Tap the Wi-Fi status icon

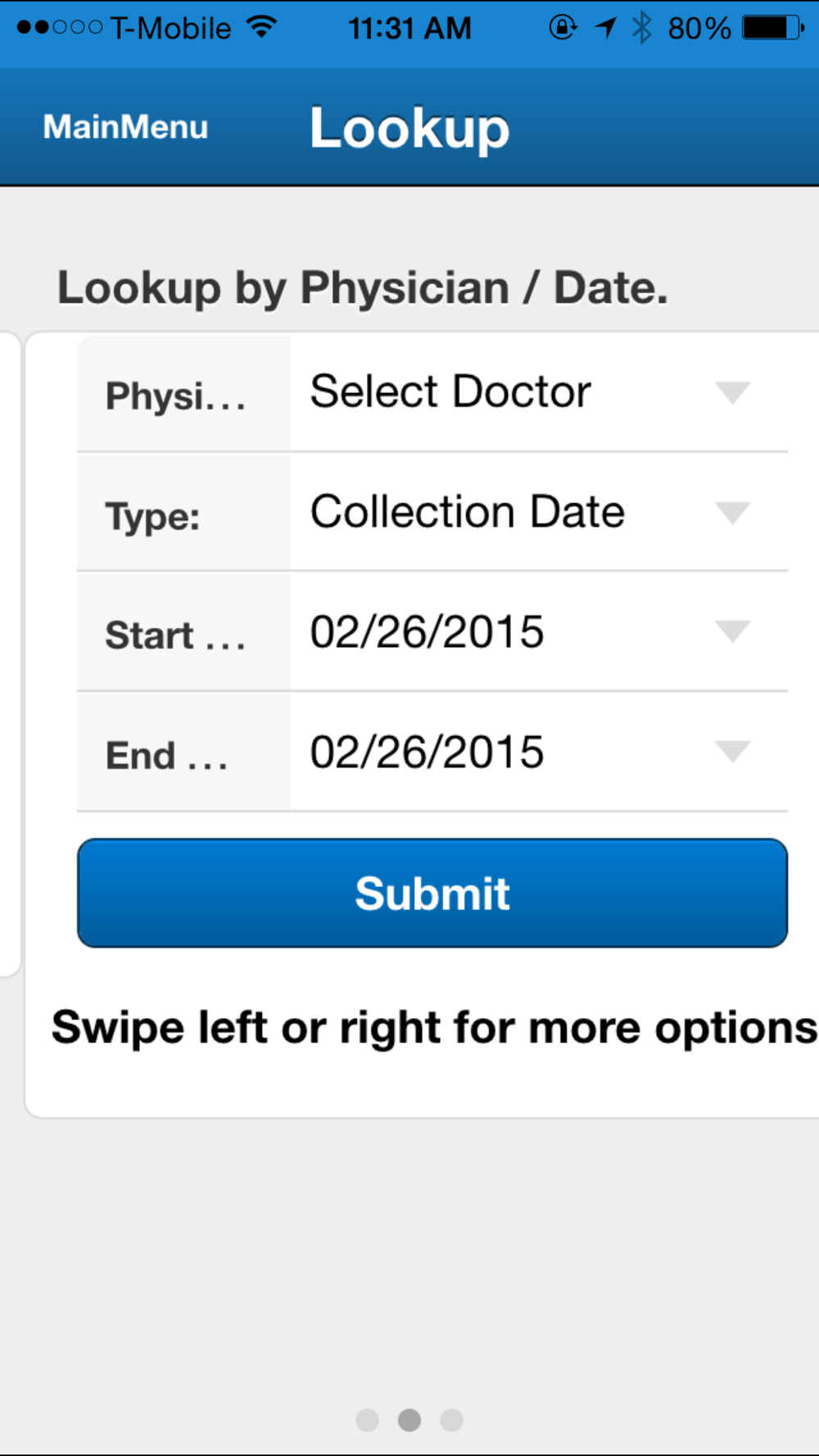pos(262,27)
